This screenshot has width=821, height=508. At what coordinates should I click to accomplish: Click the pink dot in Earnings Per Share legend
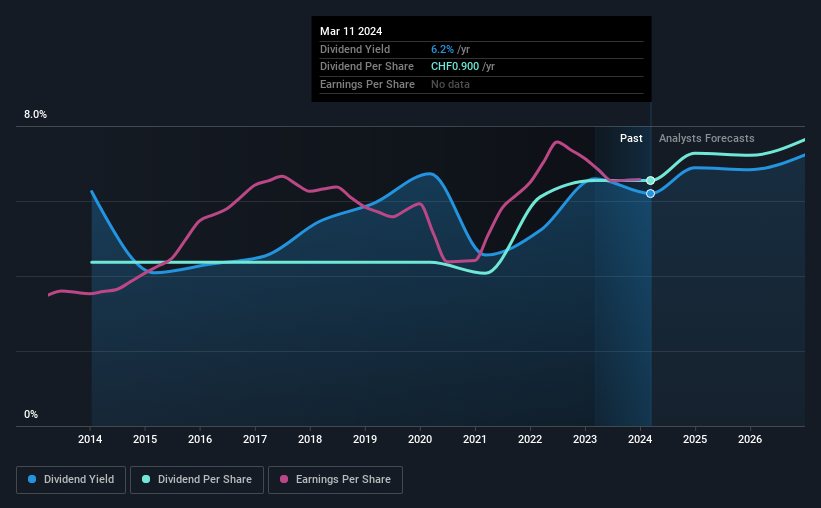tap(284, 479)
